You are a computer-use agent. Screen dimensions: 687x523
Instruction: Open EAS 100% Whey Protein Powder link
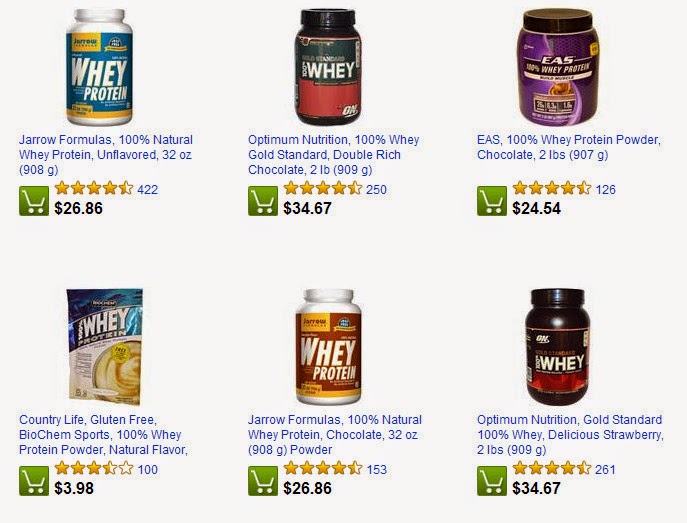(x=569, y=147)
